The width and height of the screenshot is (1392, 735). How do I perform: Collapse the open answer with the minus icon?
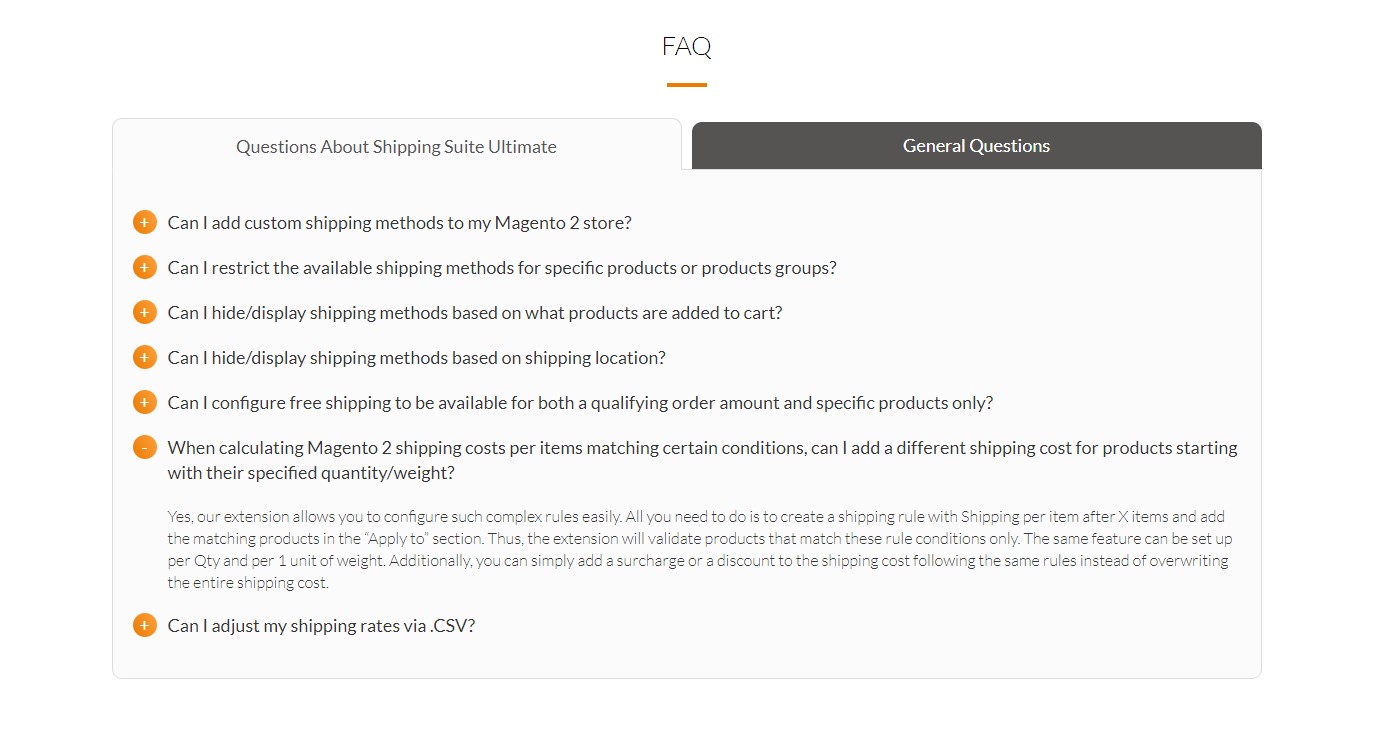coord(145,447)
